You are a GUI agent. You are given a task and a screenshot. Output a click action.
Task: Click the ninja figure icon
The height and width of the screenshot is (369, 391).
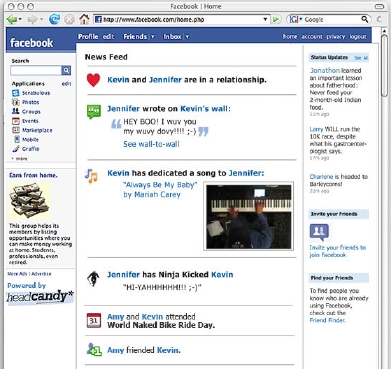pyautogui.click(x=93, y=279)
